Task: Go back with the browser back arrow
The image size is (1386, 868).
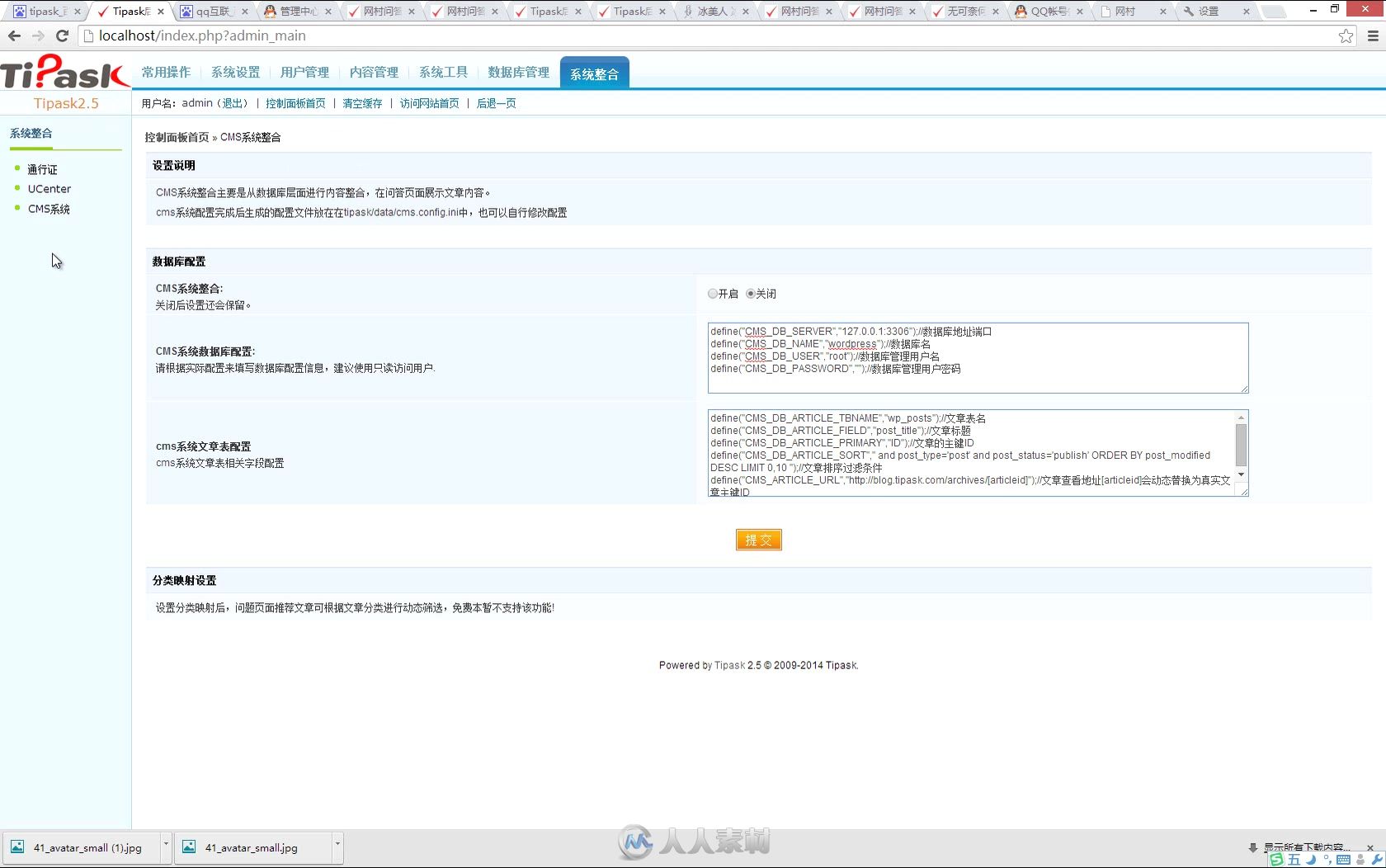Action: pyautogui.click(x=14, y=35)
